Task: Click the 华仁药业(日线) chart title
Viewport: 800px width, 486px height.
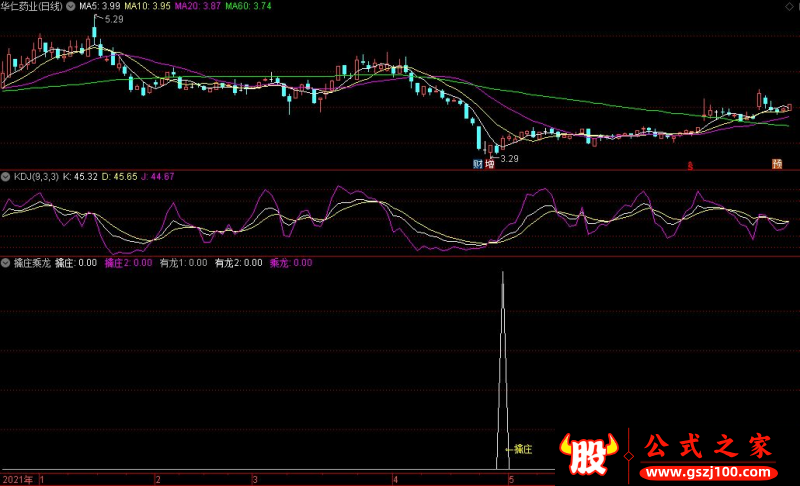Action: [32, 6]
